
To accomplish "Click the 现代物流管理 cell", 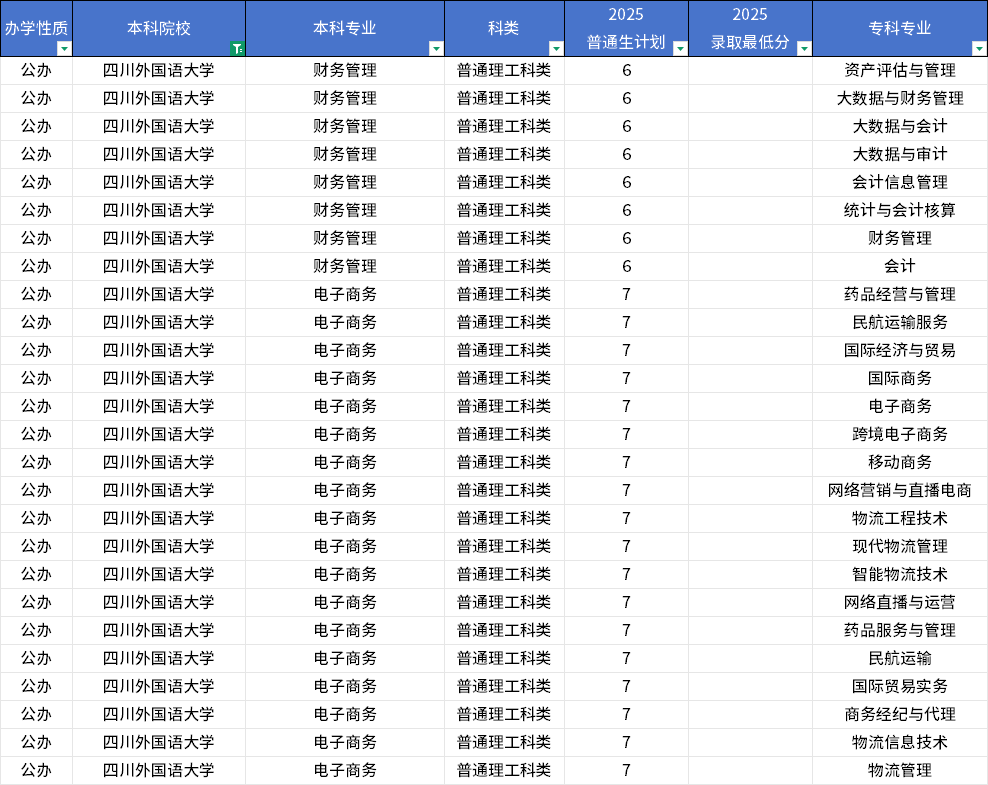I will pos(900,546).
